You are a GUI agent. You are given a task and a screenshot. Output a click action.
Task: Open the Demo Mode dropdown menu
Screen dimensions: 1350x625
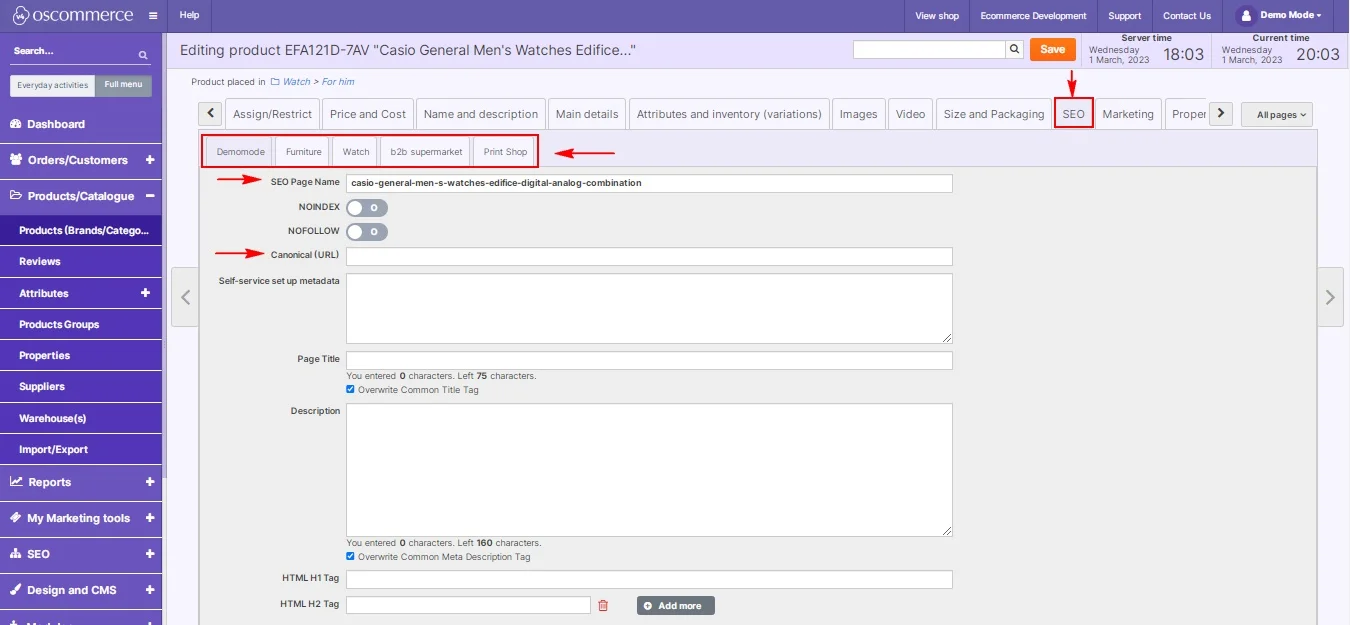[1291, 15]
